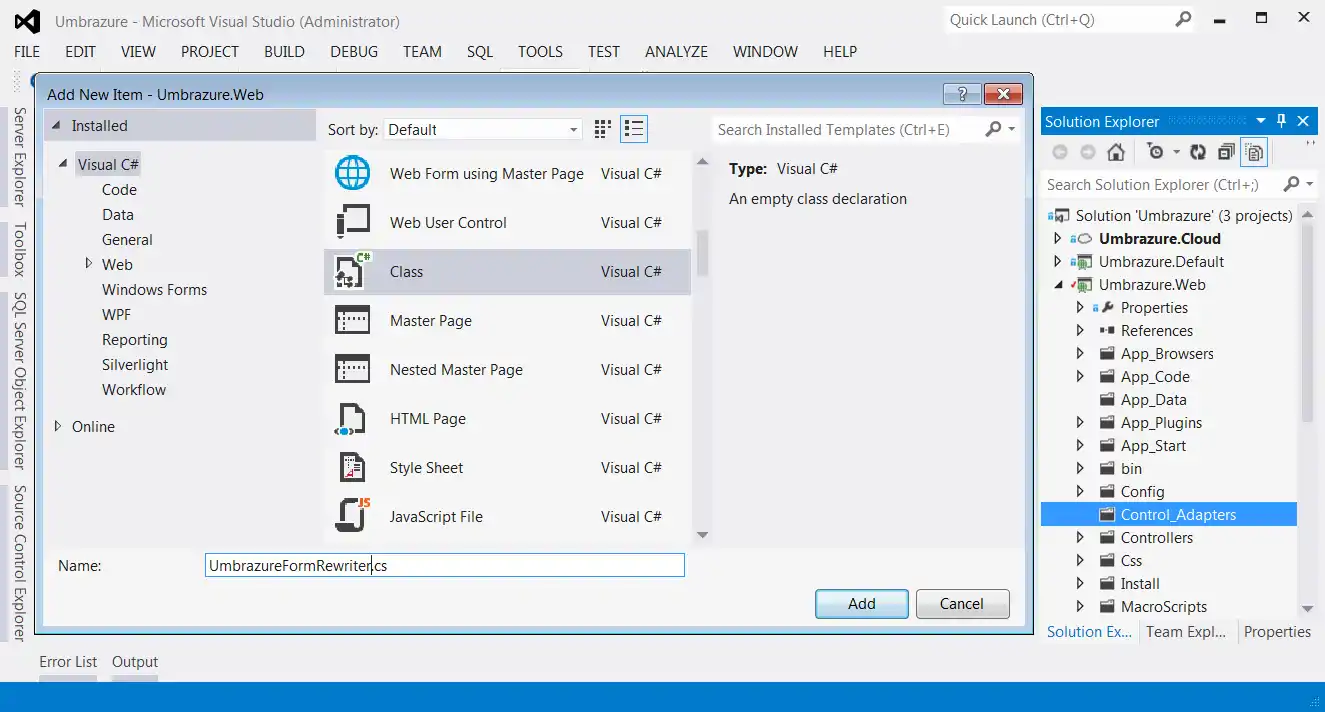Click the Cancel button
Screen dimensions: 1325x712
[962, 603]
